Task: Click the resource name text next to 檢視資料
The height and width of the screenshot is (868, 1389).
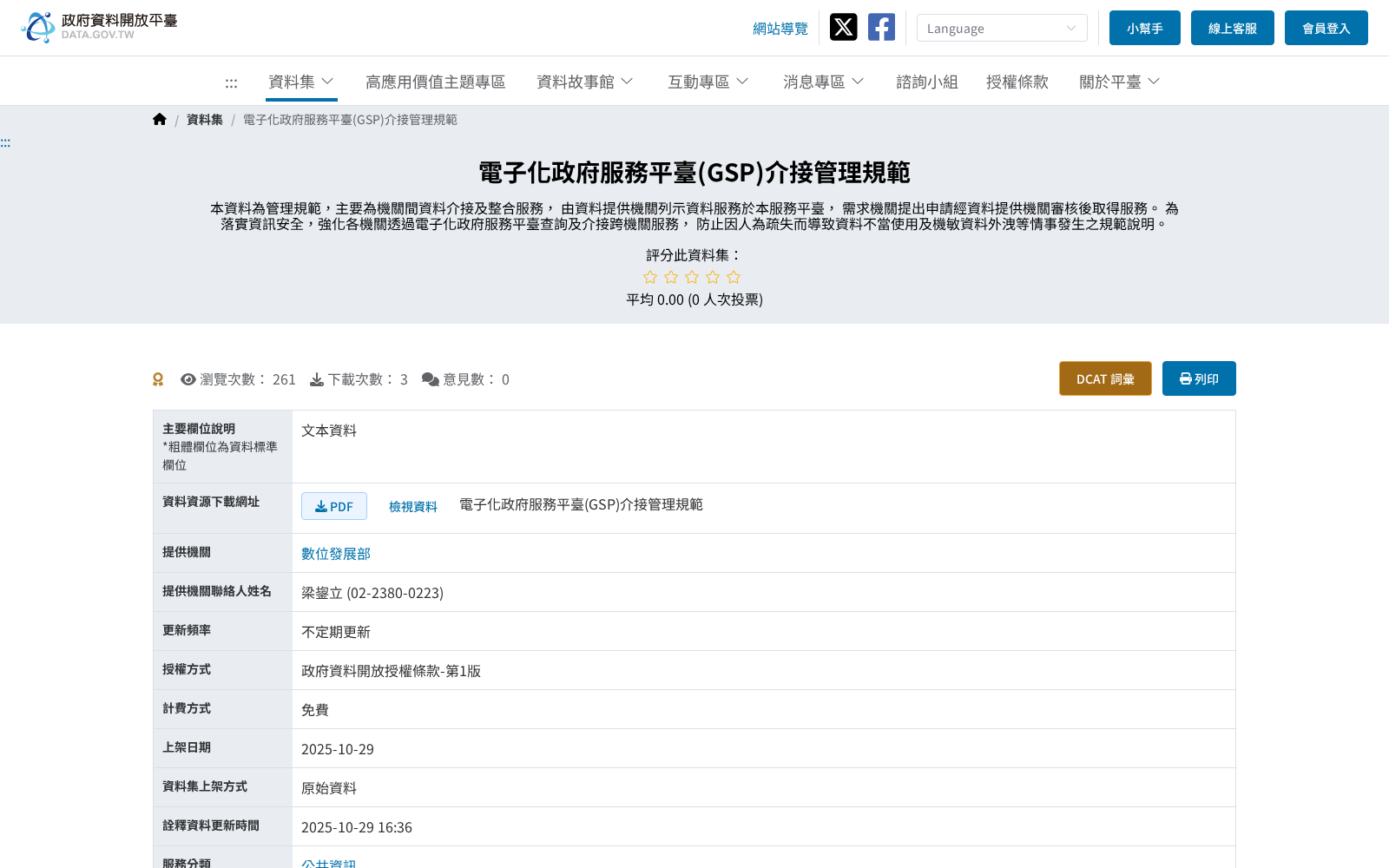Action: coord(581,504)
